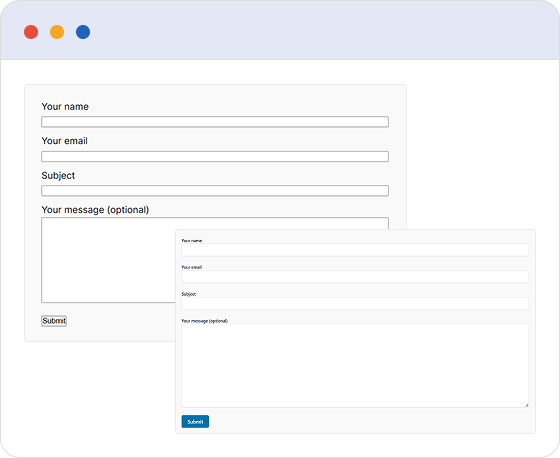This screenshot has height=458, width=560.
Task: Select the Subject input in the large-text form
Action: coord(215,191)
